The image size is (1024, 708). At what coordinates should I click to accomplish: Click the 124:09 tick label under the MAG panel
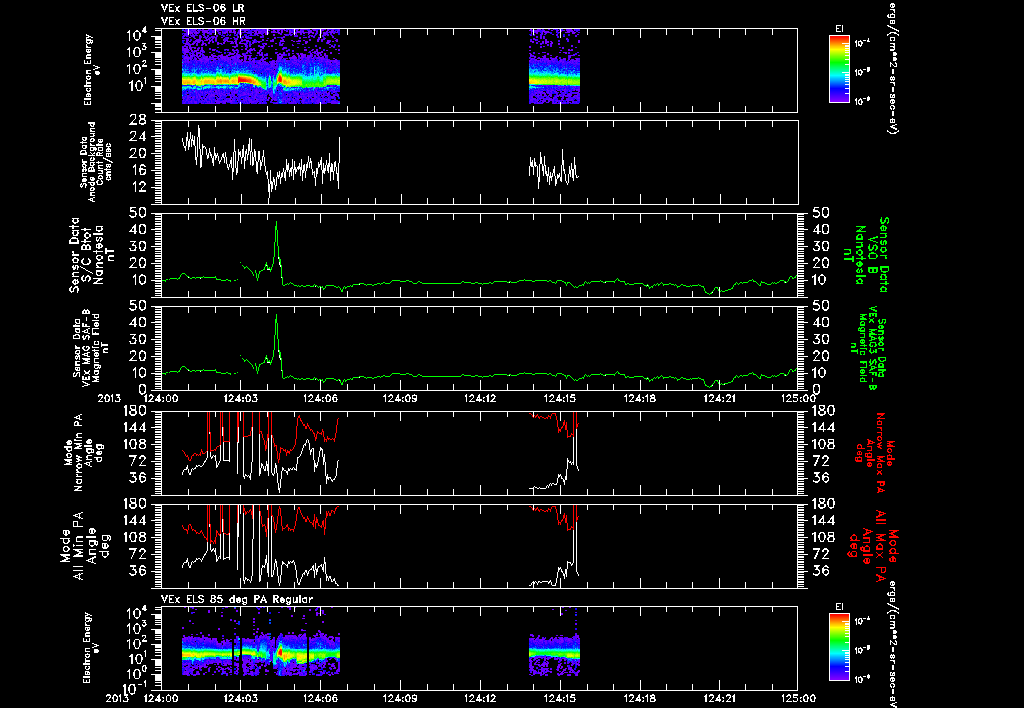coord(400,398)
